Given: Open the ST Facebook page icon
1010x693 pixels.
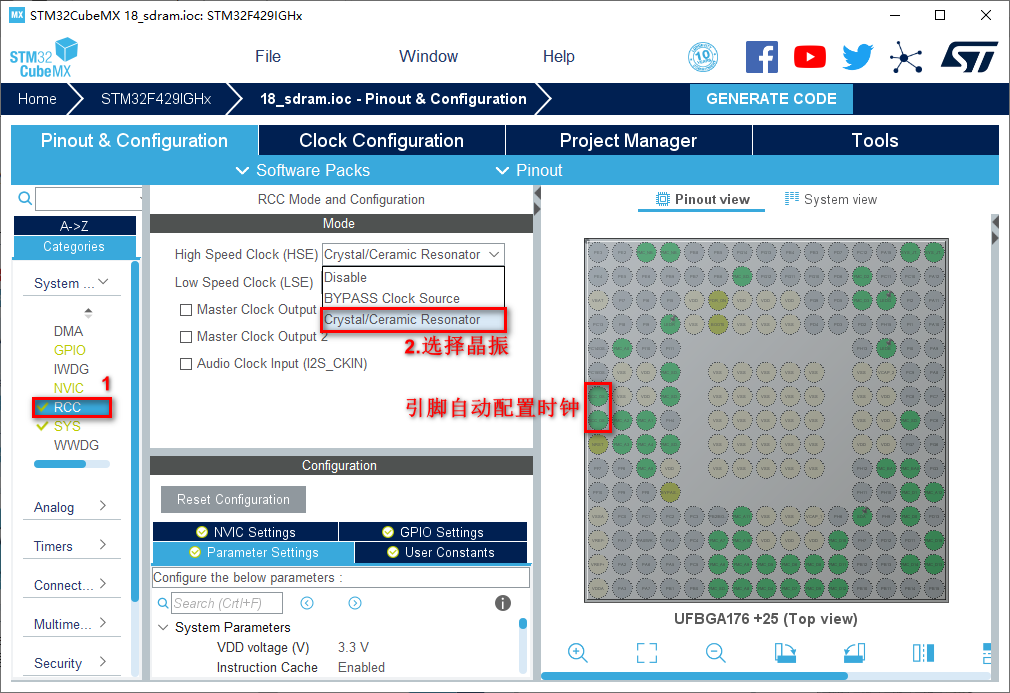Looking at the screenshot, I should (762, 57).
